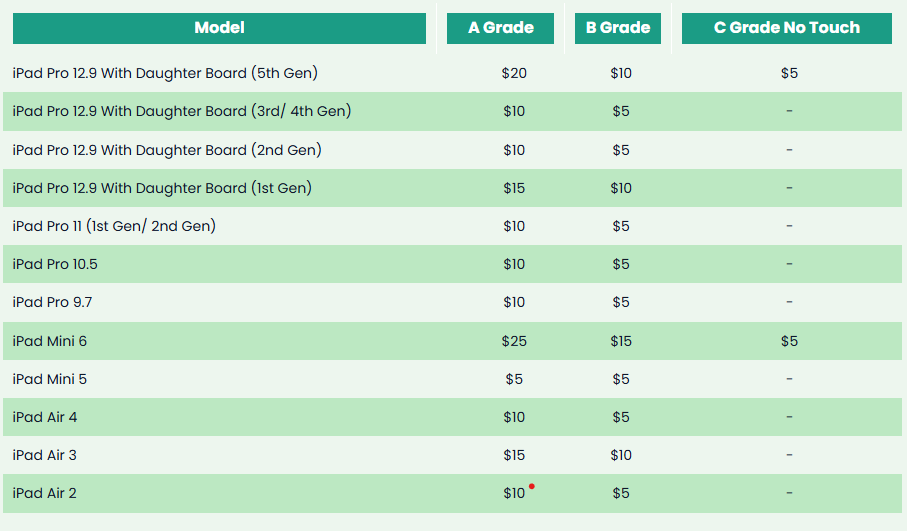Click iPad Pro 12.9 2nd Gen model name
The height and width of the screenshot is (531, 907).
[x=167, y=150]
